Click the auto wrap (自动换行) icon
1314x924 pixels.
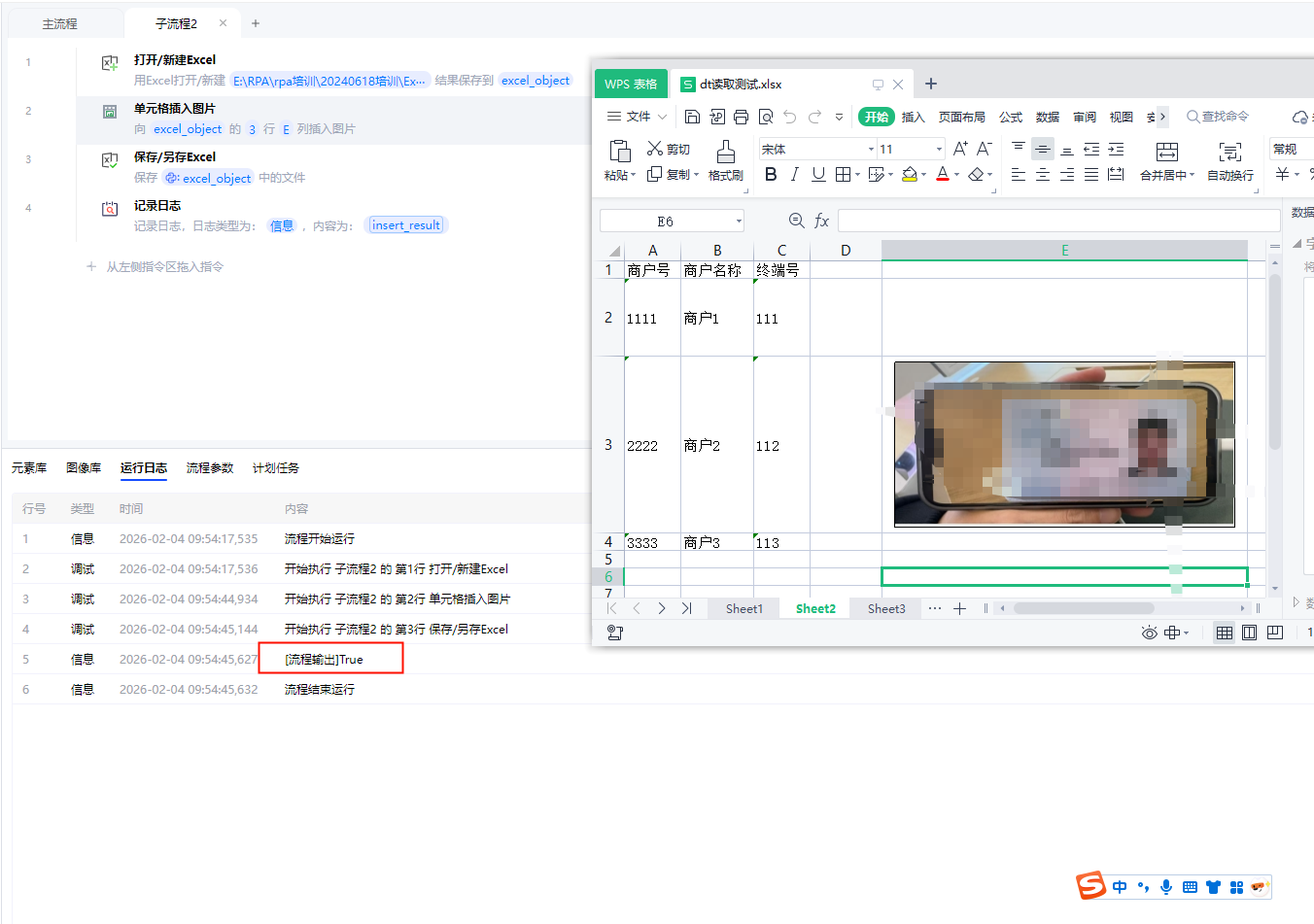tap(1229, 152)
